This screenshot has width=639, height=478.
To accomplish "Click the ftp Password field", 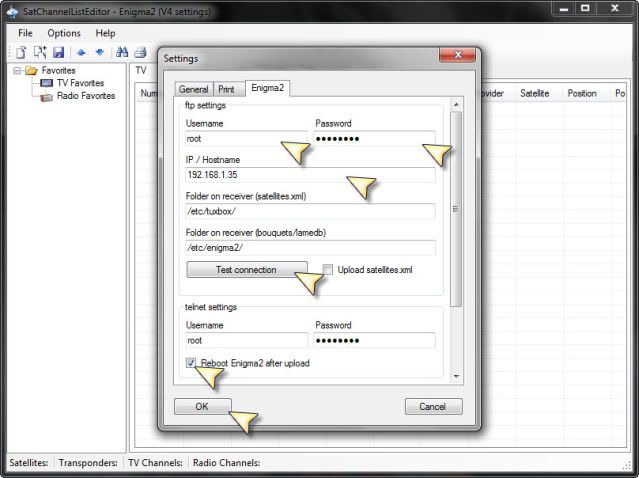I will (374, 139).
